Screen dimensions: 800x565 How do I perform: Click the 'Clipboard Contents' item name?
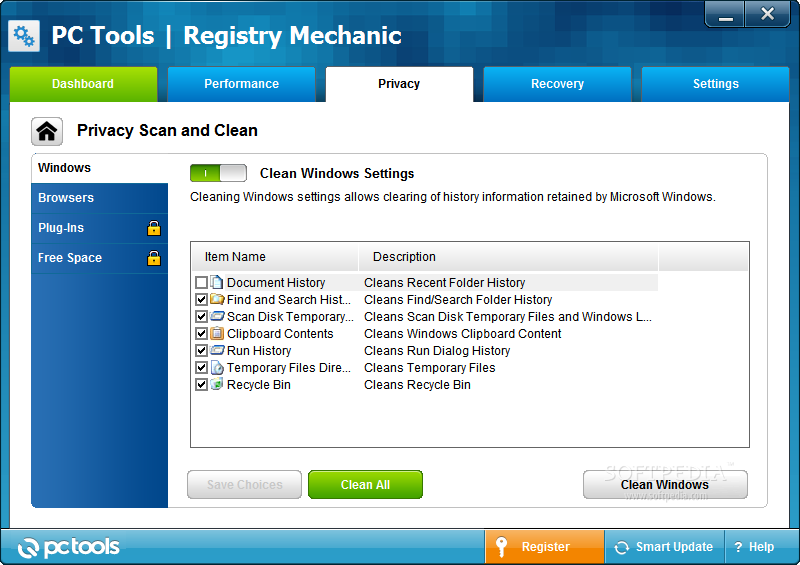pos(280,334)
